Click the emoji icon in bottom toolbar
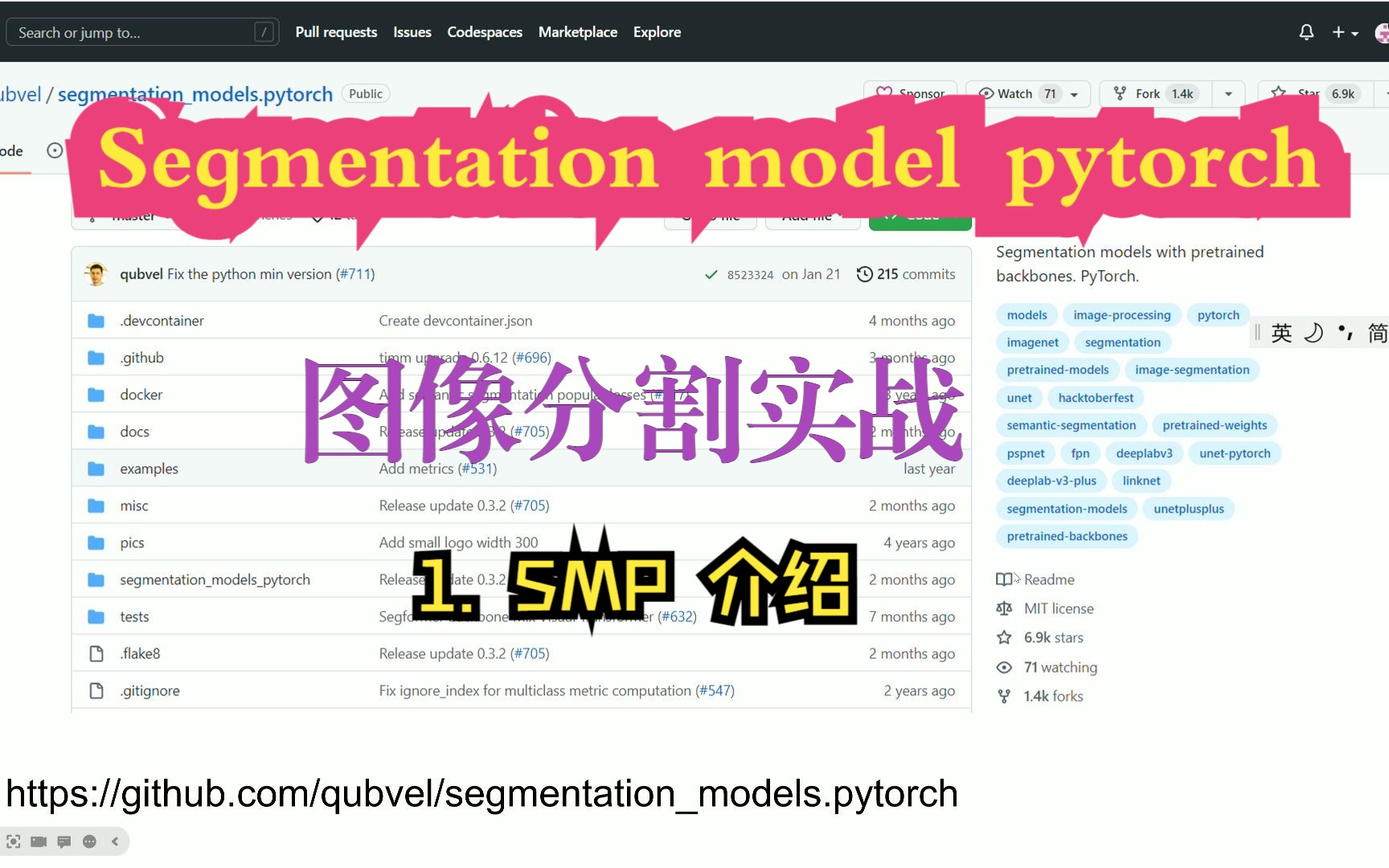The height and width of the screenshot is (868, 1389). click(89, 841)
